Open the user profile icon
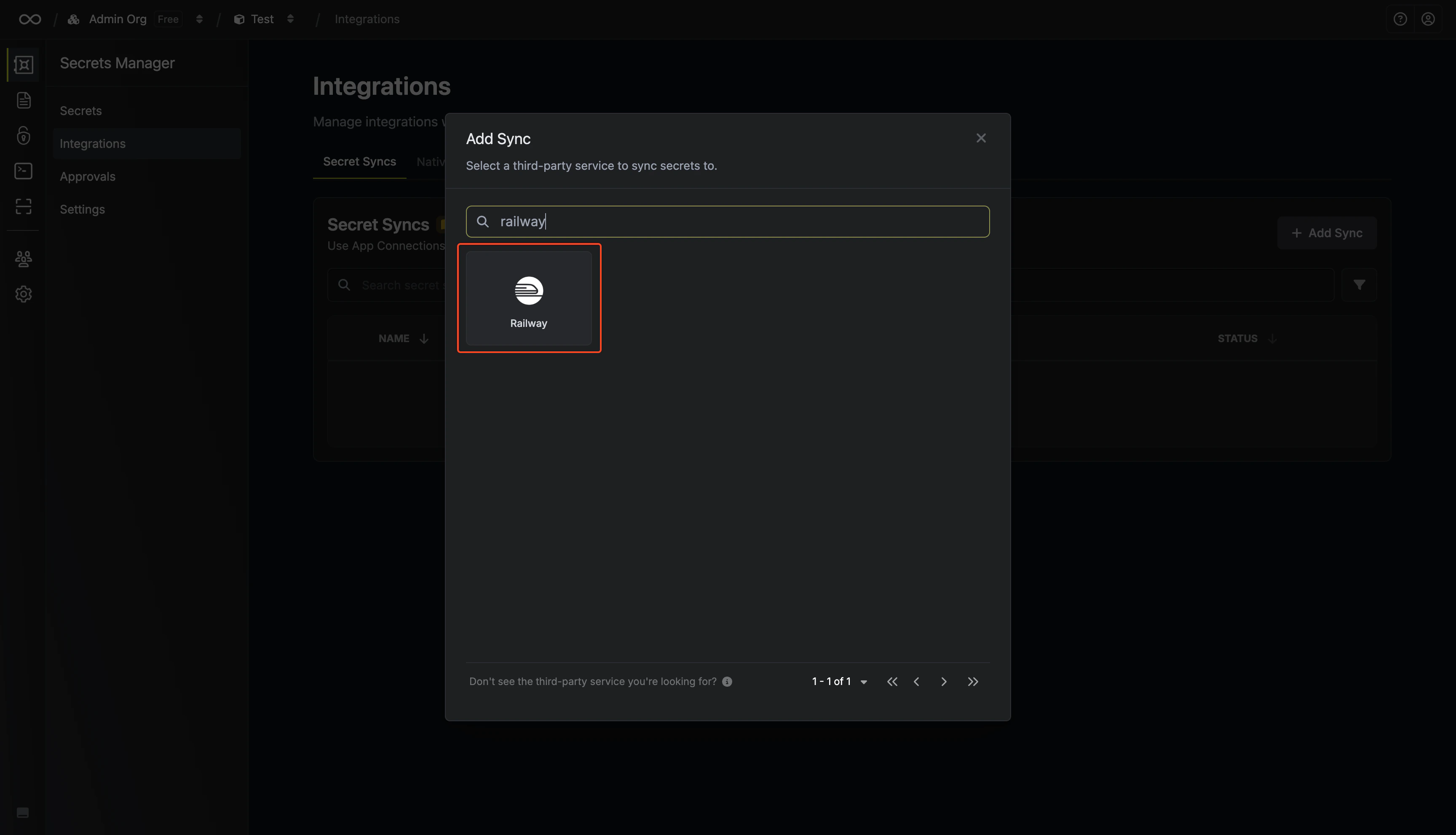The width and height of the screenshot is (1456, 835). click(x=1428, y=19)
